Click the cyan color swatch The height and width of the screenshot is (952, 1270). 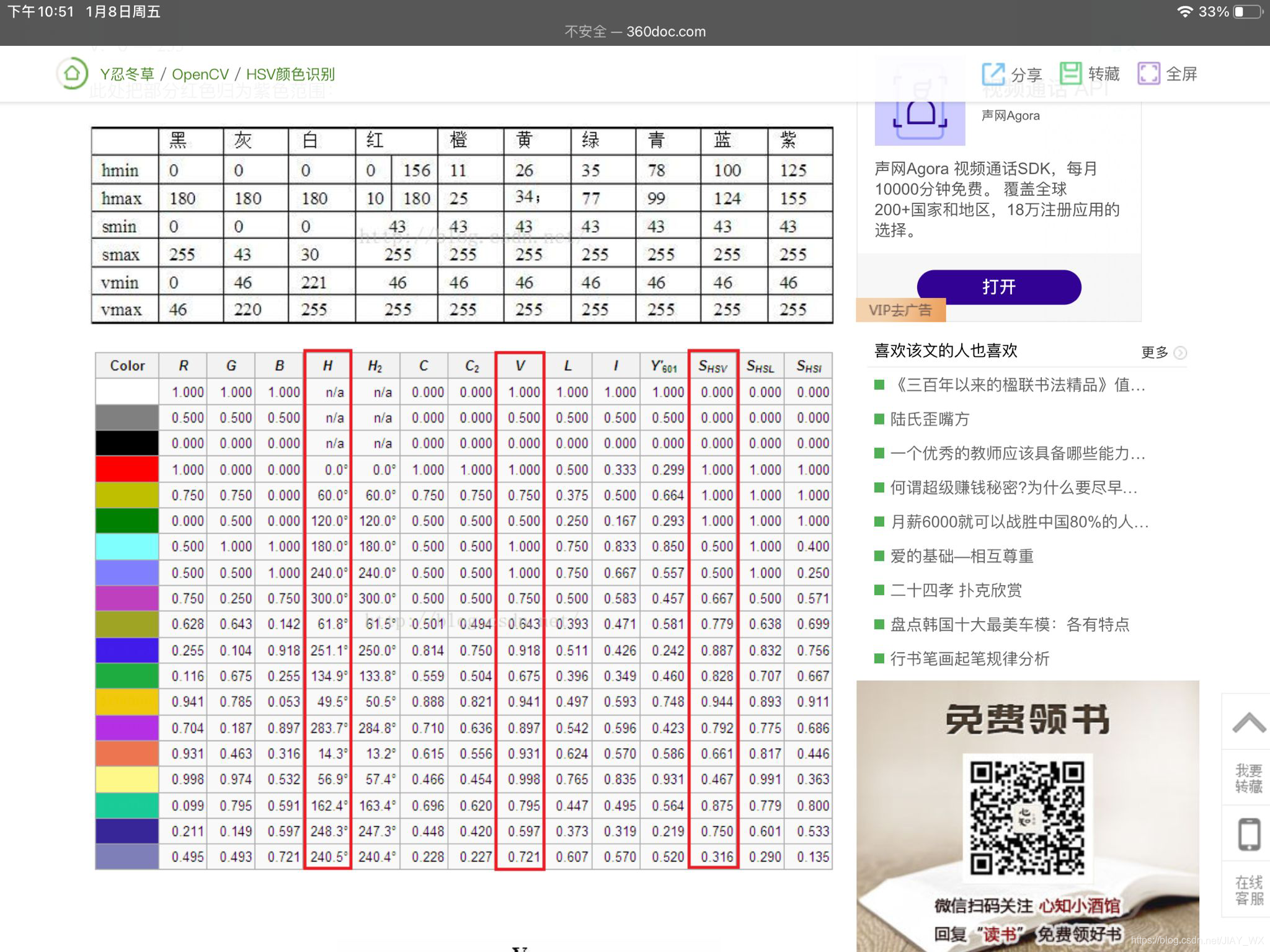[x=127, y=547]
